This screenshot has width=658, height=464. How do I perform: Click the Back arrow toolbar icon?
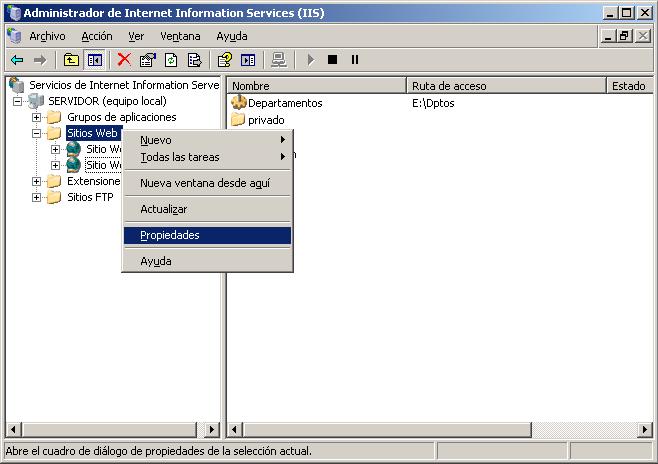click(x=17, y=60)
